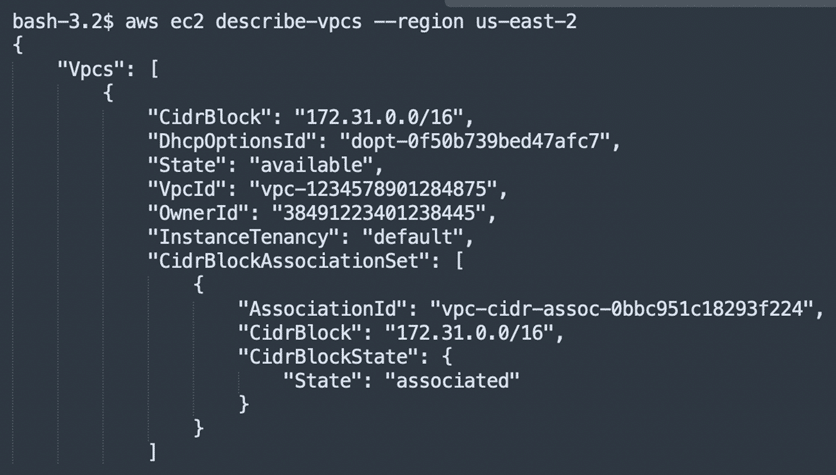836x475 pixels.
Task: Click the "VpcId" key
Action: click(x=187, y=189)
